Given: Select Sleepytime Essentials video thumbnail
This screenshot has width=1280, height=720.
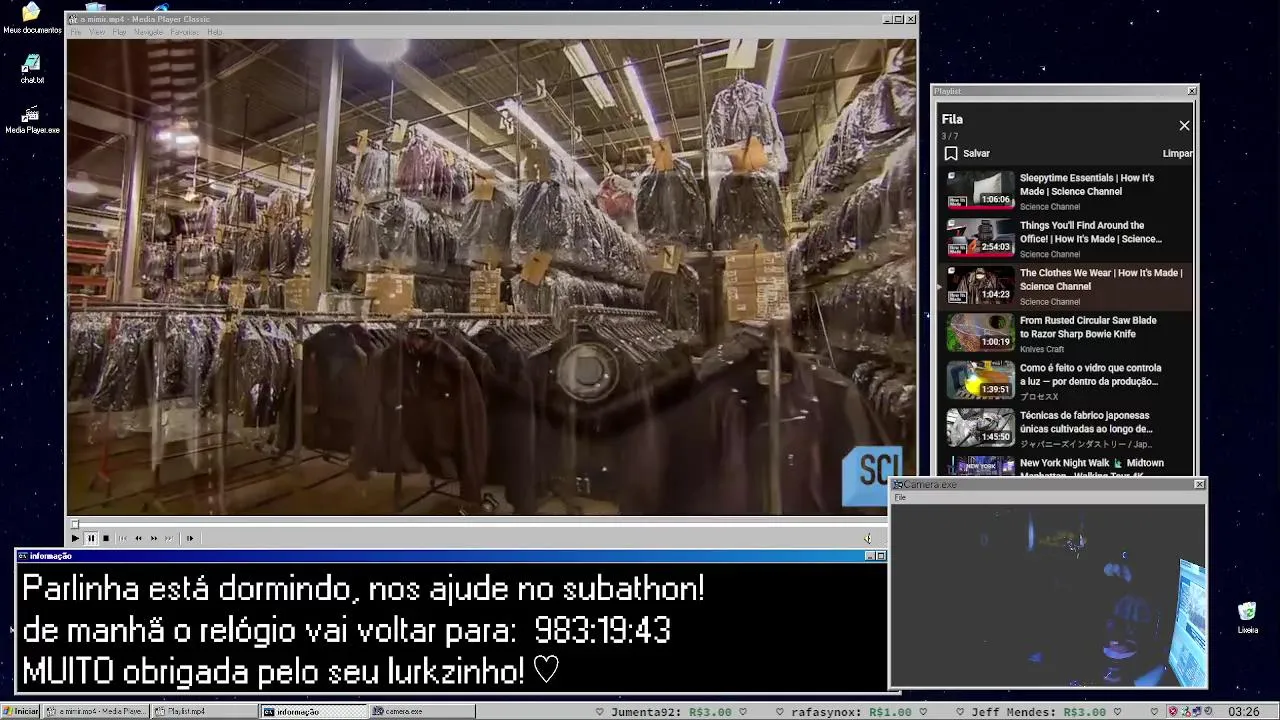Looking at the screenshot, I should tap(980, 189).
